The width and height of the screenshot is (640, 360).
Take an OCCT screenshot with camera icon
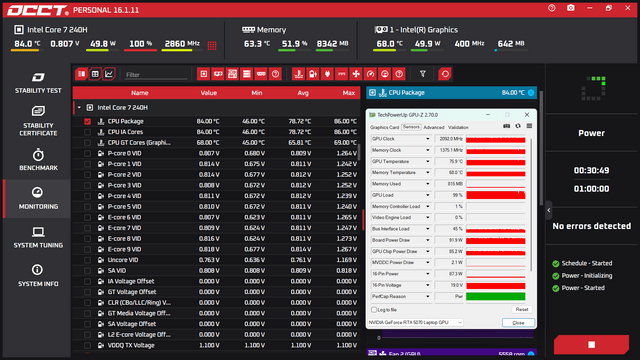(x=571, y=8)
